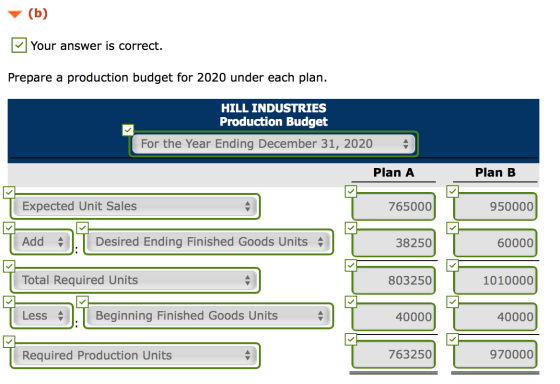Click the check icon above Total Required Units
This screenshot has width=560, height=384.
(9, 266)
